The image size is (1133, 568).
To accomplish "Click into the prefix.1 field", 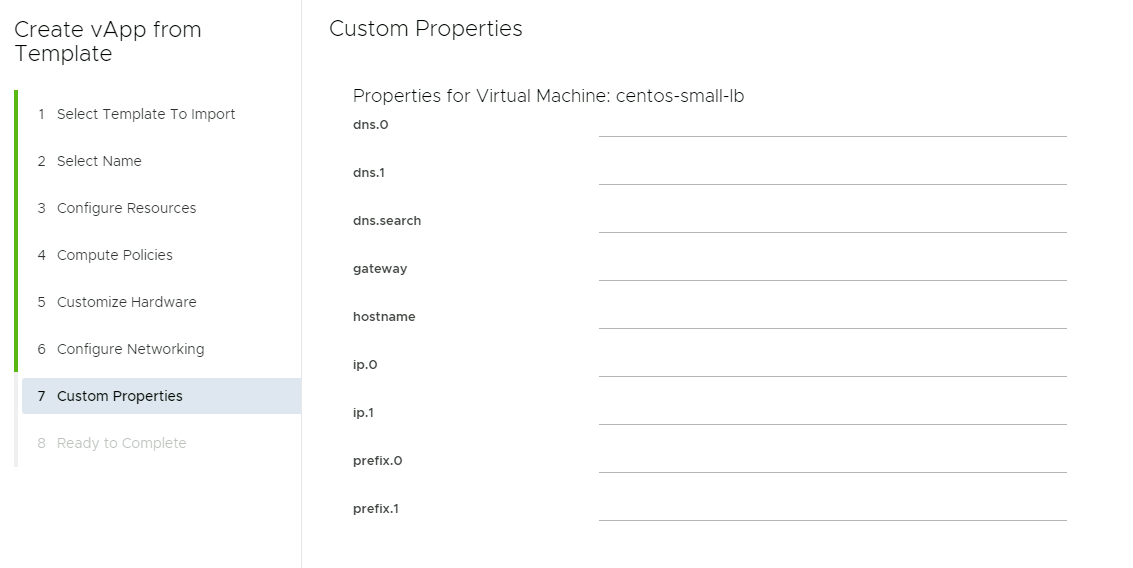I will tap(832, 508).
